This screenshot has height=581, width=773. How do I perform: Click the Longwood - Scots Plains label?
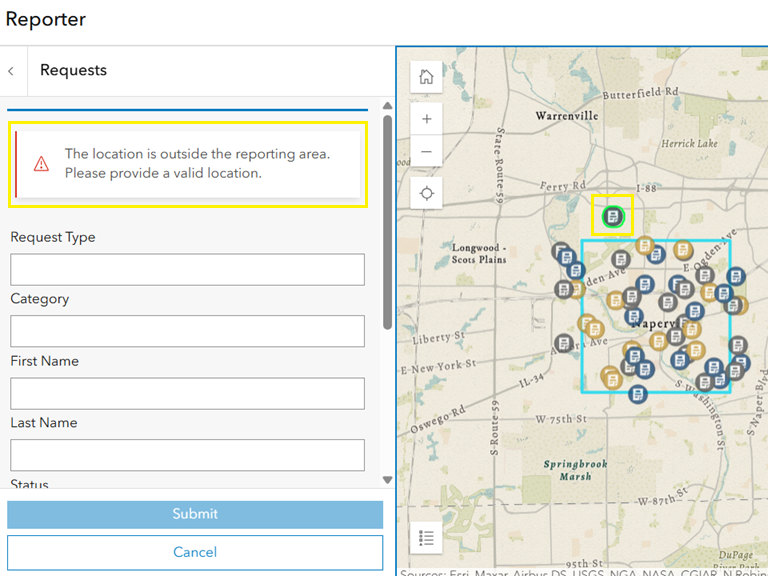pyautogui.click(x=479, y=254)
